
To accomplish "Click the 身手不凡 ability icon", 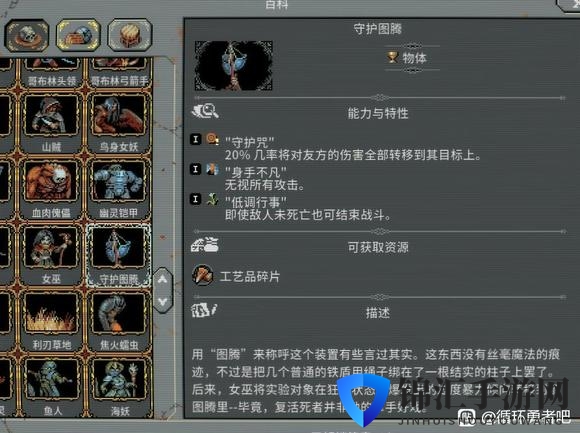I will [x=212, y=169].
